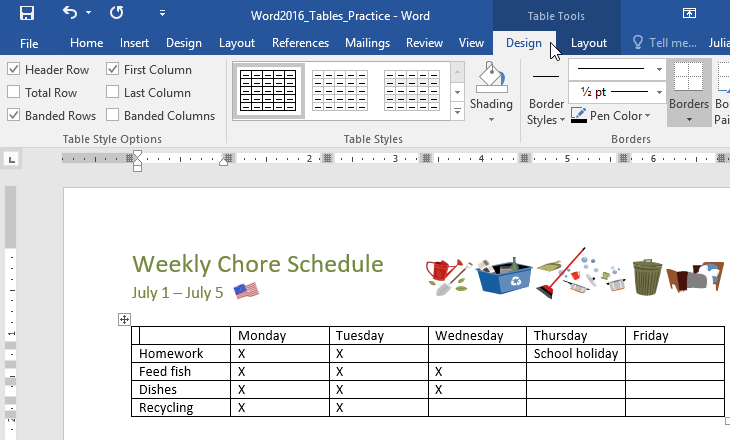Open the File menu
Screen dimensions: 730x440
tap(29, 43)
